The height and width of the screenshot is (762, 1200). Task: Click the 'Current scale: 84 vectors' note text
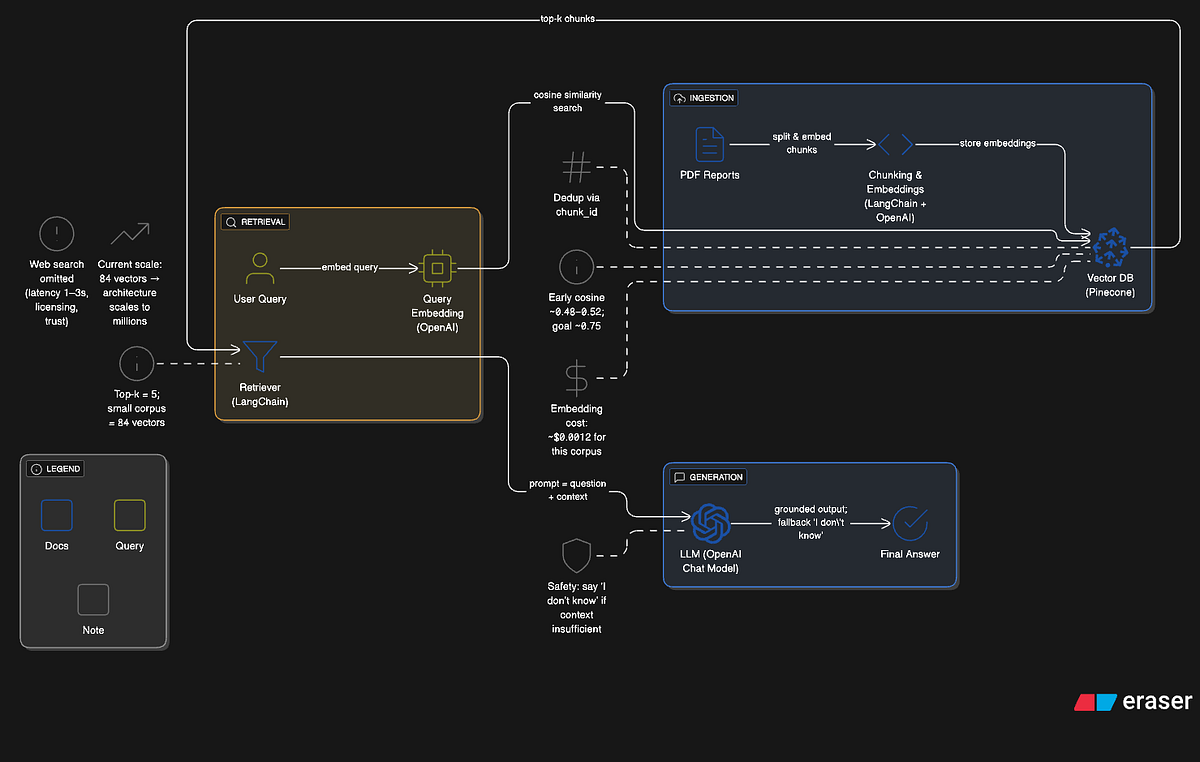click(x=130, y=292)
